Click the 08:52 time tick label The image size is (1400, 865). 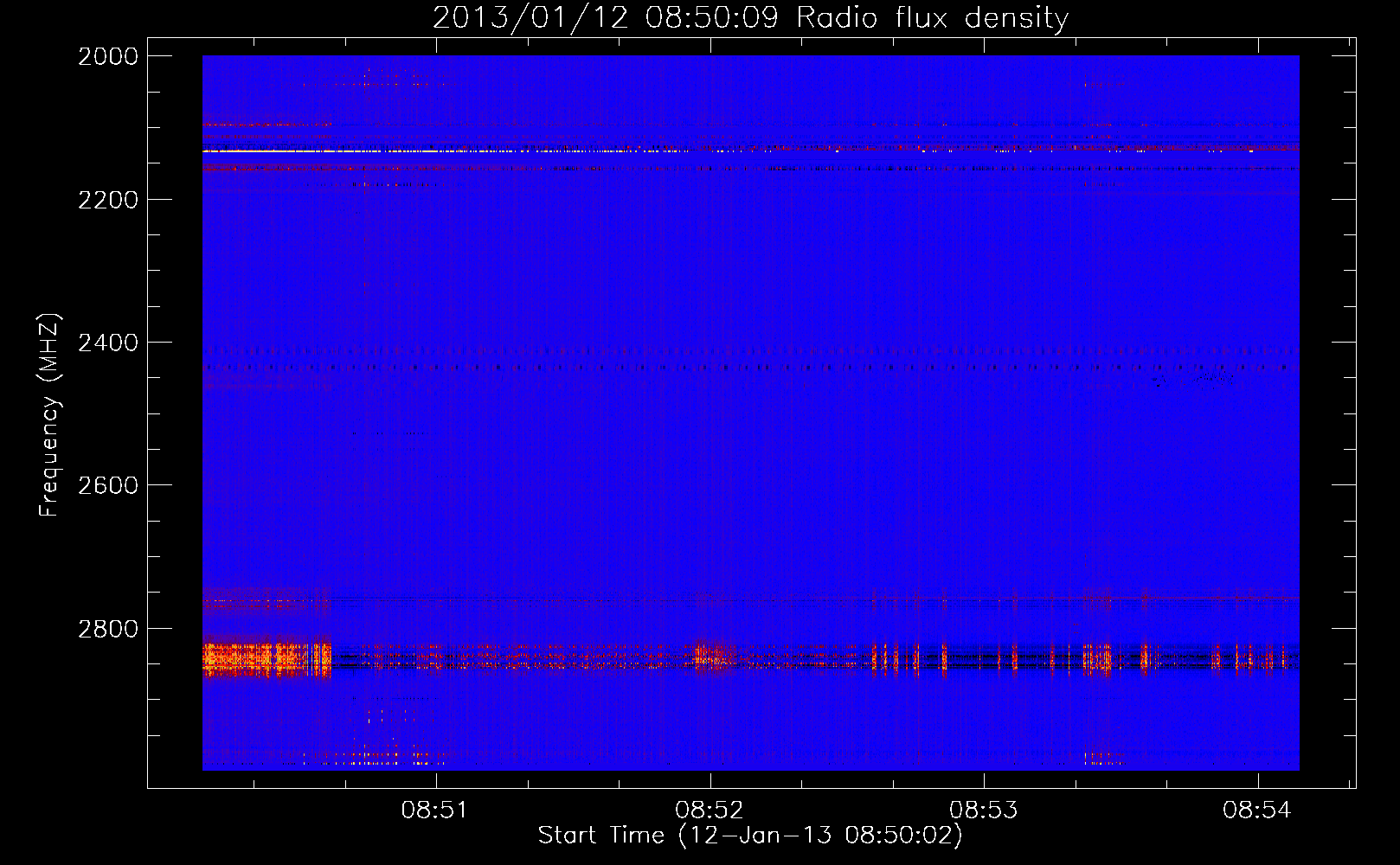710,810
